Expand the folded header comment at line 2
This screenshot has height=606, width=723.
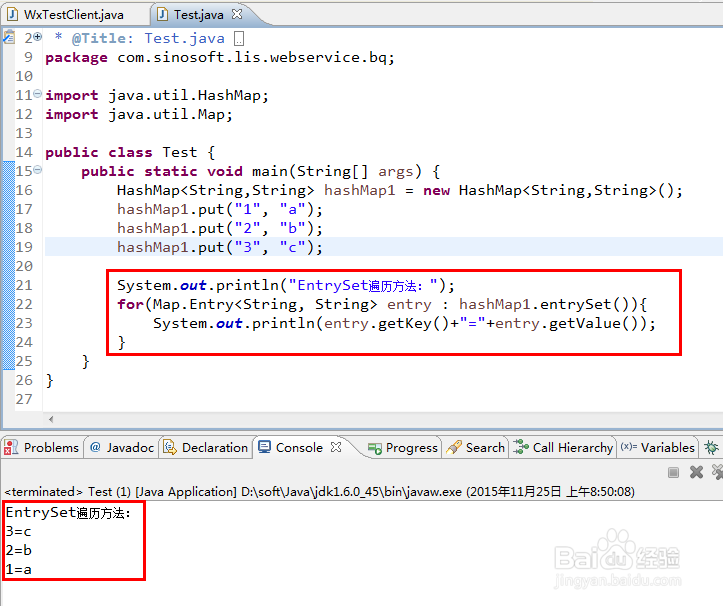pos(38,36)
